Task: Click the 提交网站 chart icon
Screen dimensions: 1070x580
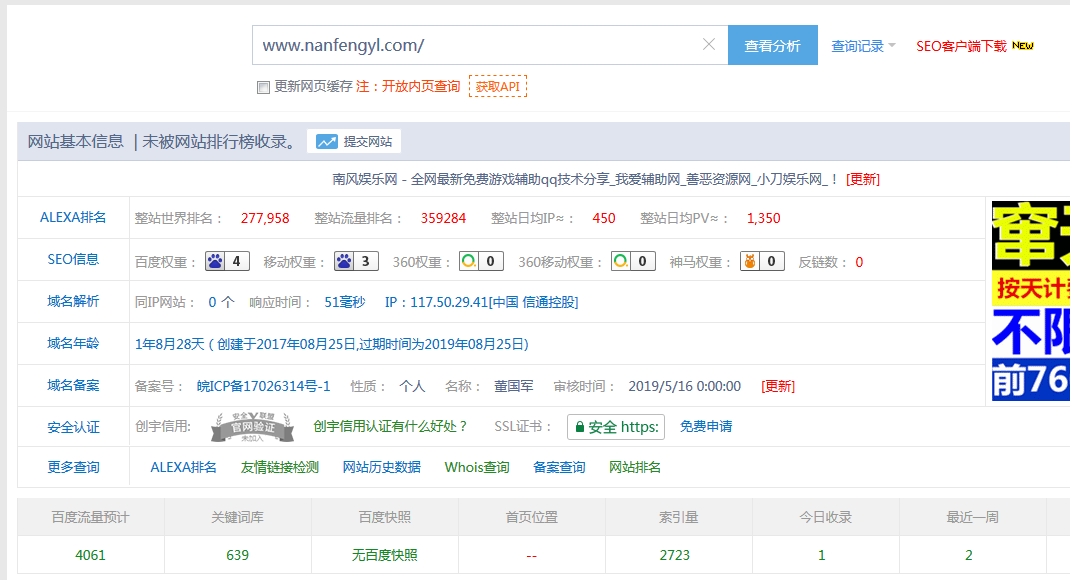Action: coord(326,141)
